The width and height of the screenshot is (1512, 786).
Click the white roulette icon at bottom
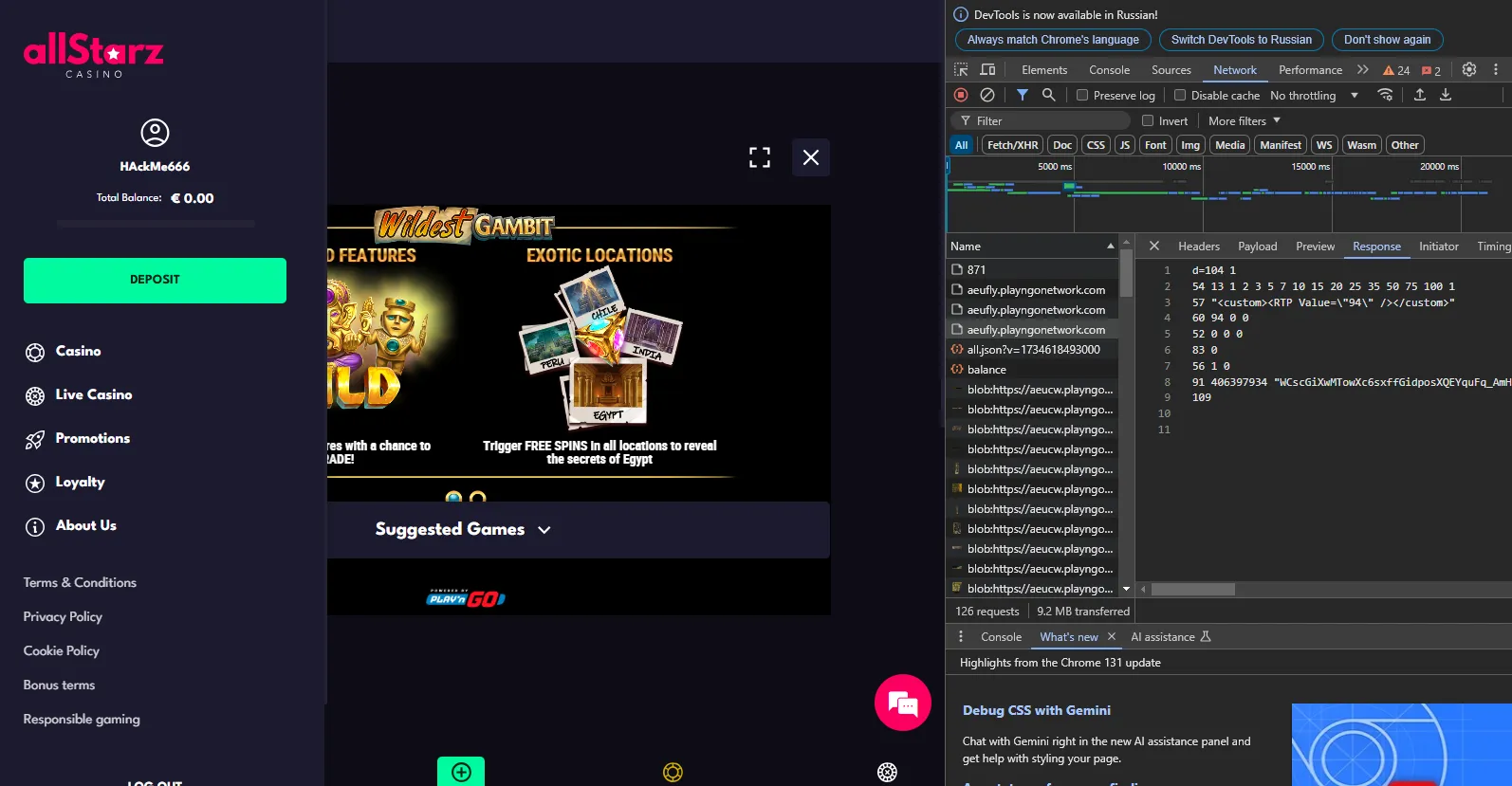point(887,772)
